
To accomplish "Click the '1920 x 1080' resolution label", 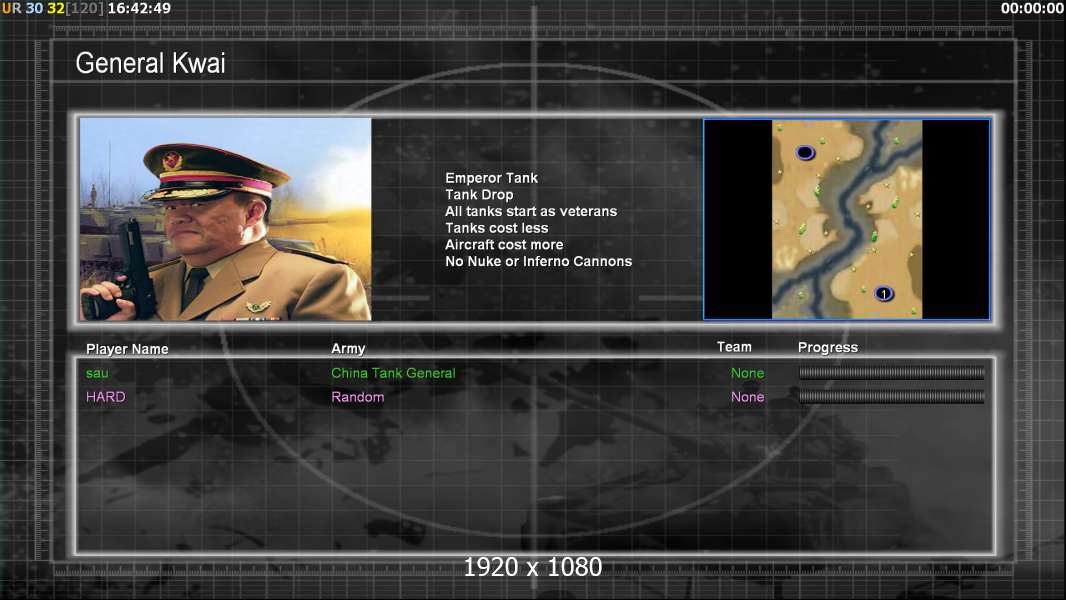I will (x=532, y=567).
